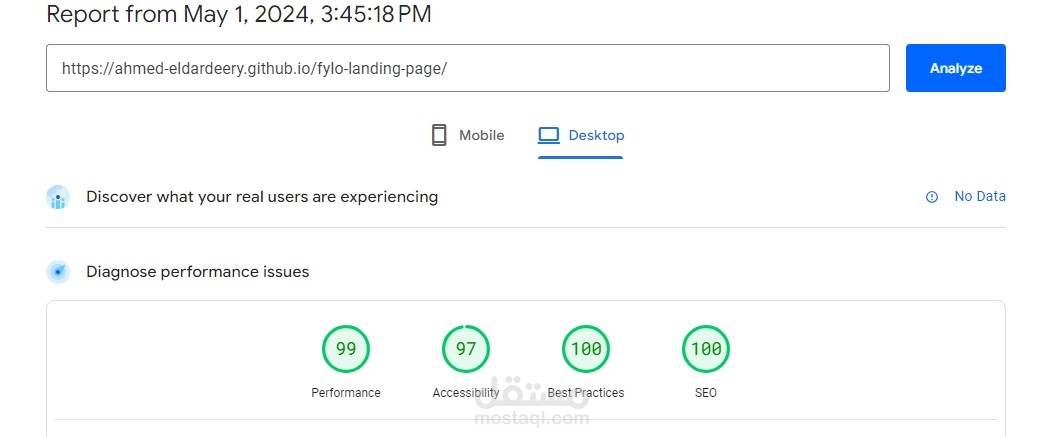Focus the URL input field
Viewport: 1064px width, 437px height.
click(x=467, y=68)
